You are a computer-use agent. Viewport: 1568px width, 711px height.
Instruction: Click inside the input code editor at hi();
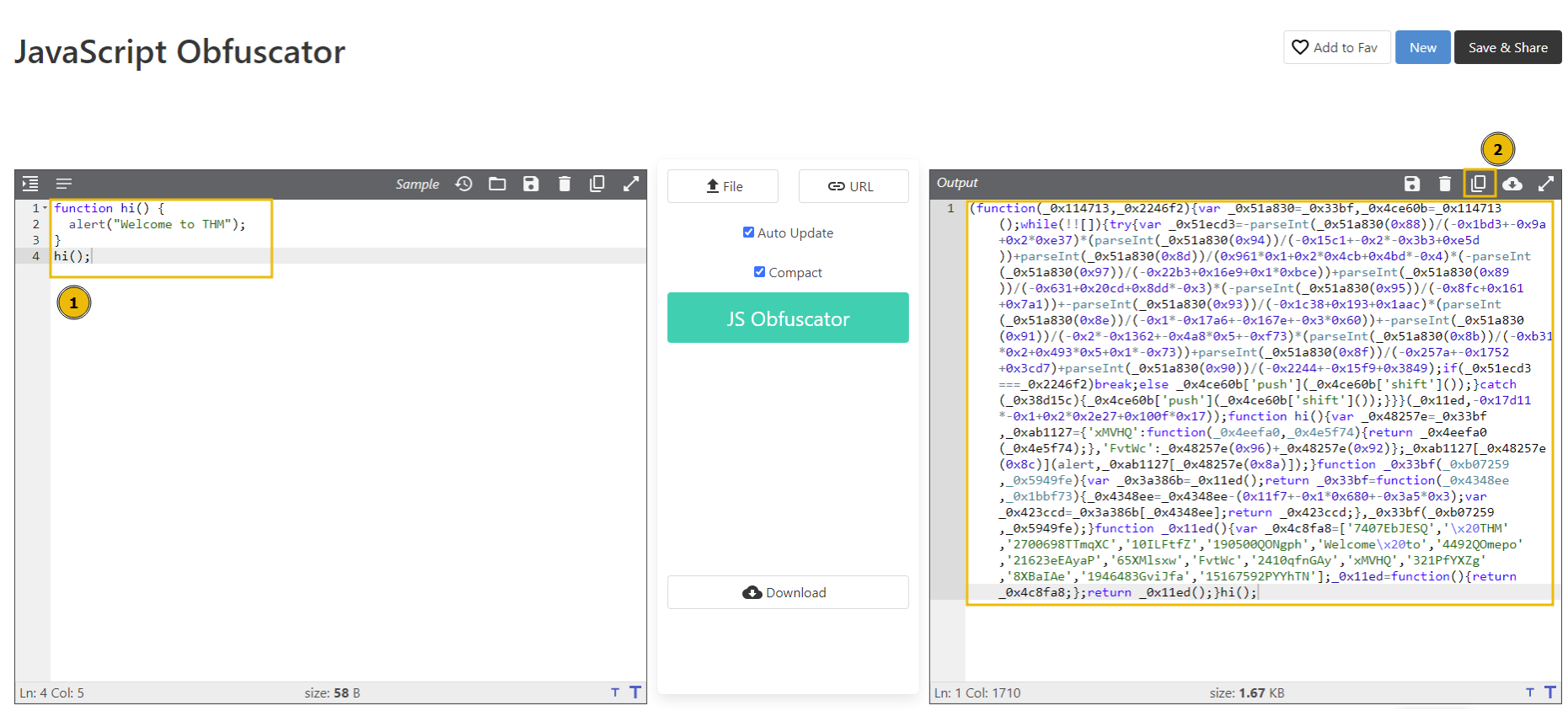click(x=72, y=256)
